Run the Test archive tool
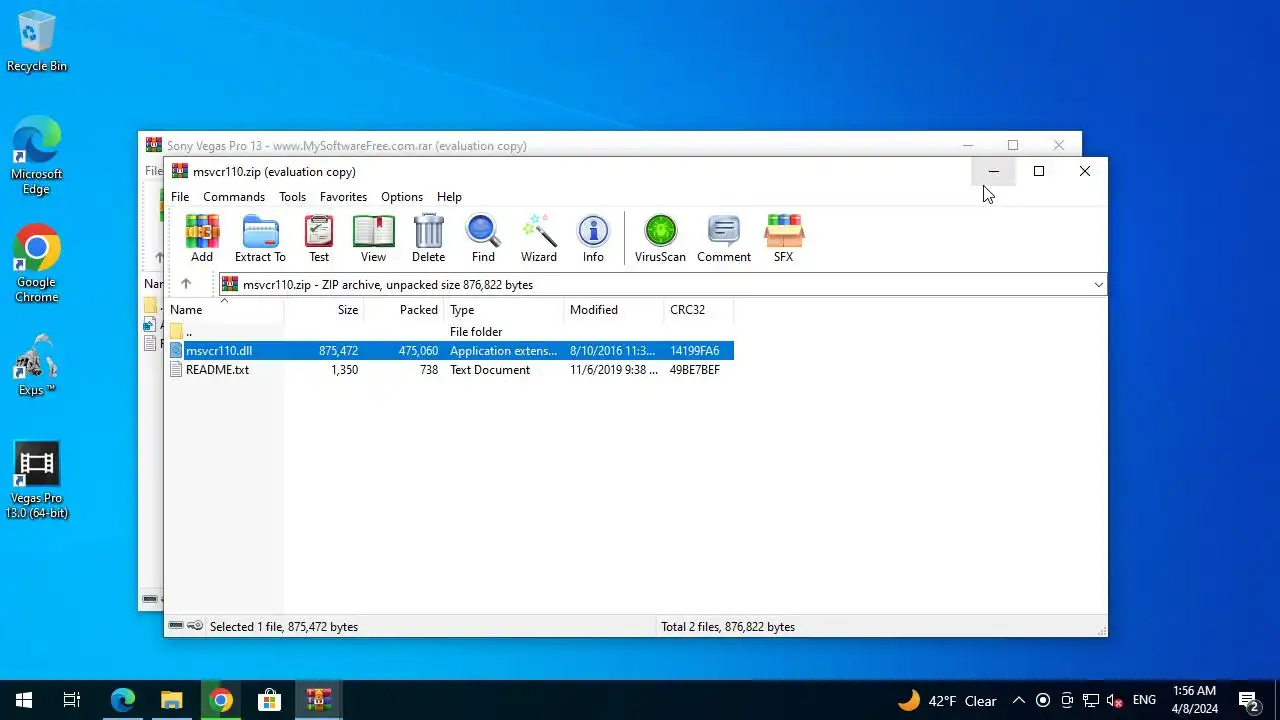The image size is (1280, 720). click(x=319, y=239)
